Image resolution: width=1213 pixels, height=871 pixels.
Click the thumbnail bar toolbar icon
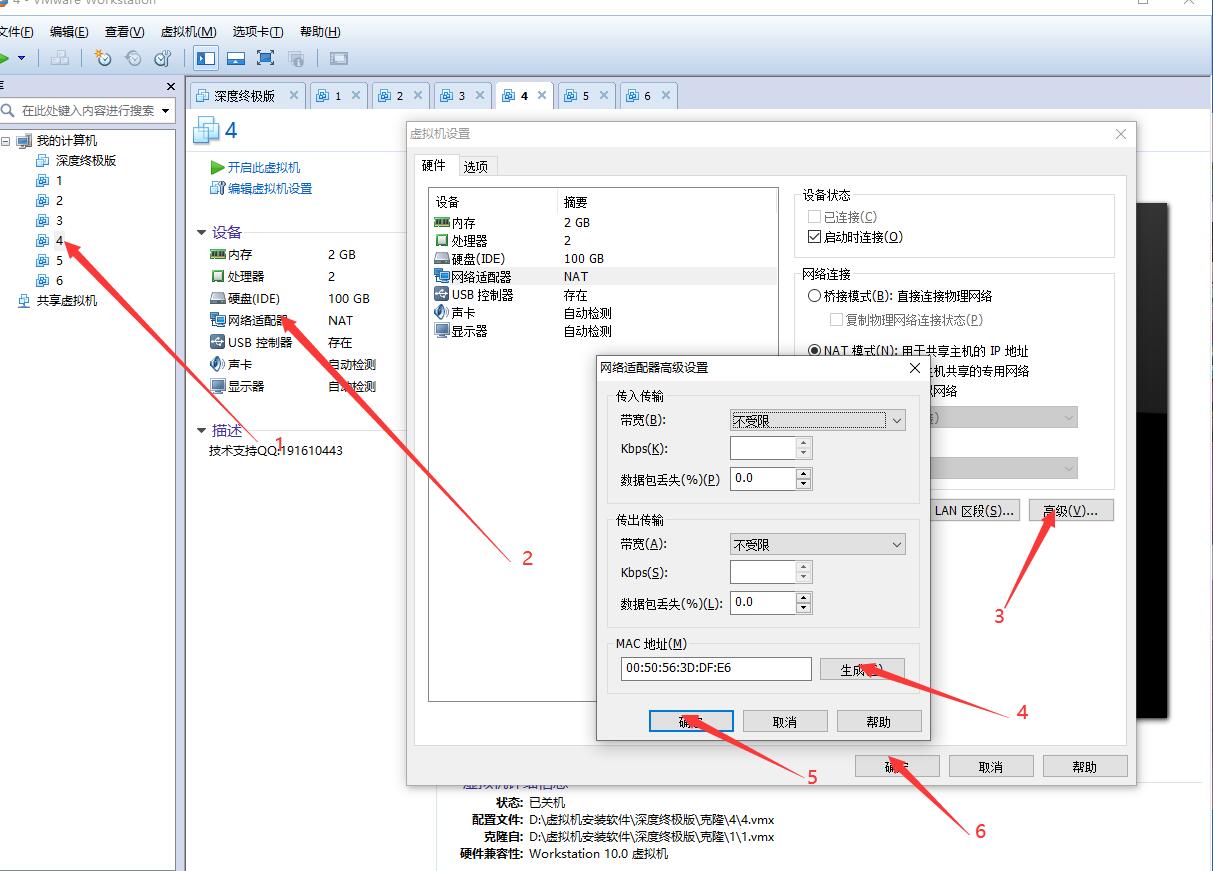[236, 58]
